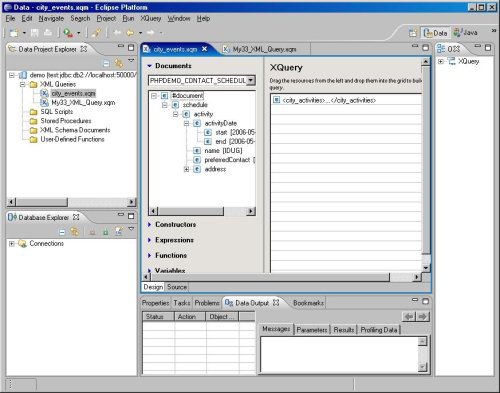Collapse the demo project node
The height and width of the screenshot is (393, 500).
(x=12, y=75)
